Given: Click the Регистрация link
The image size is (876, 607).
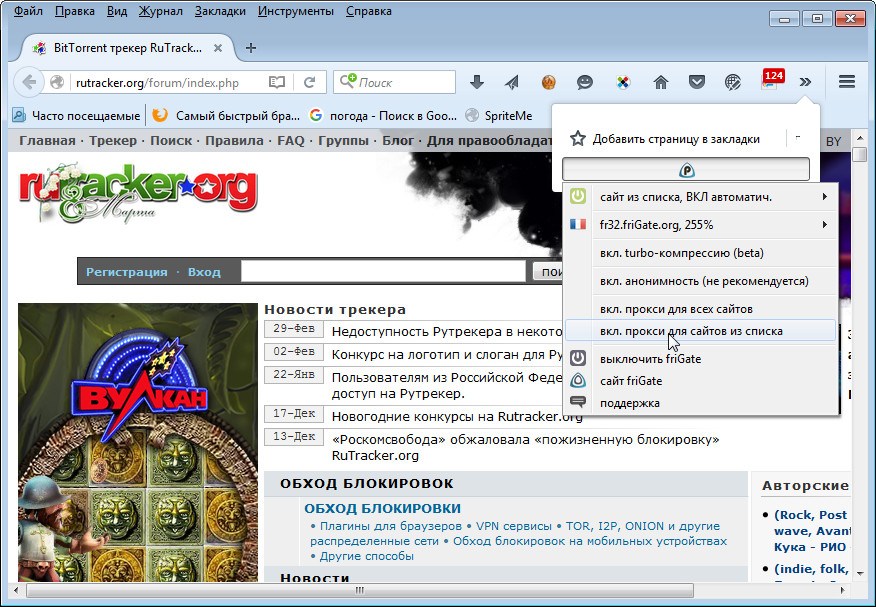Looking at the screenshot, I should 126,271.
